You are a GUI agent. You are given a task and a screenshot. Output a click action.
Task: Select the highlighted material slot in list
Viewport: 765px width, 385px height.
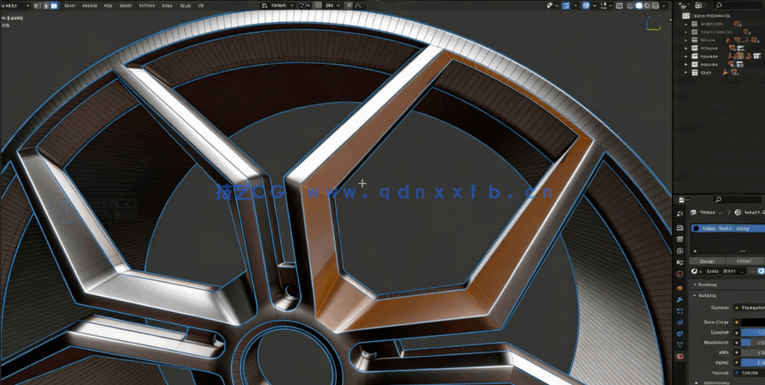pyautogui.click(x=728, y=228)
